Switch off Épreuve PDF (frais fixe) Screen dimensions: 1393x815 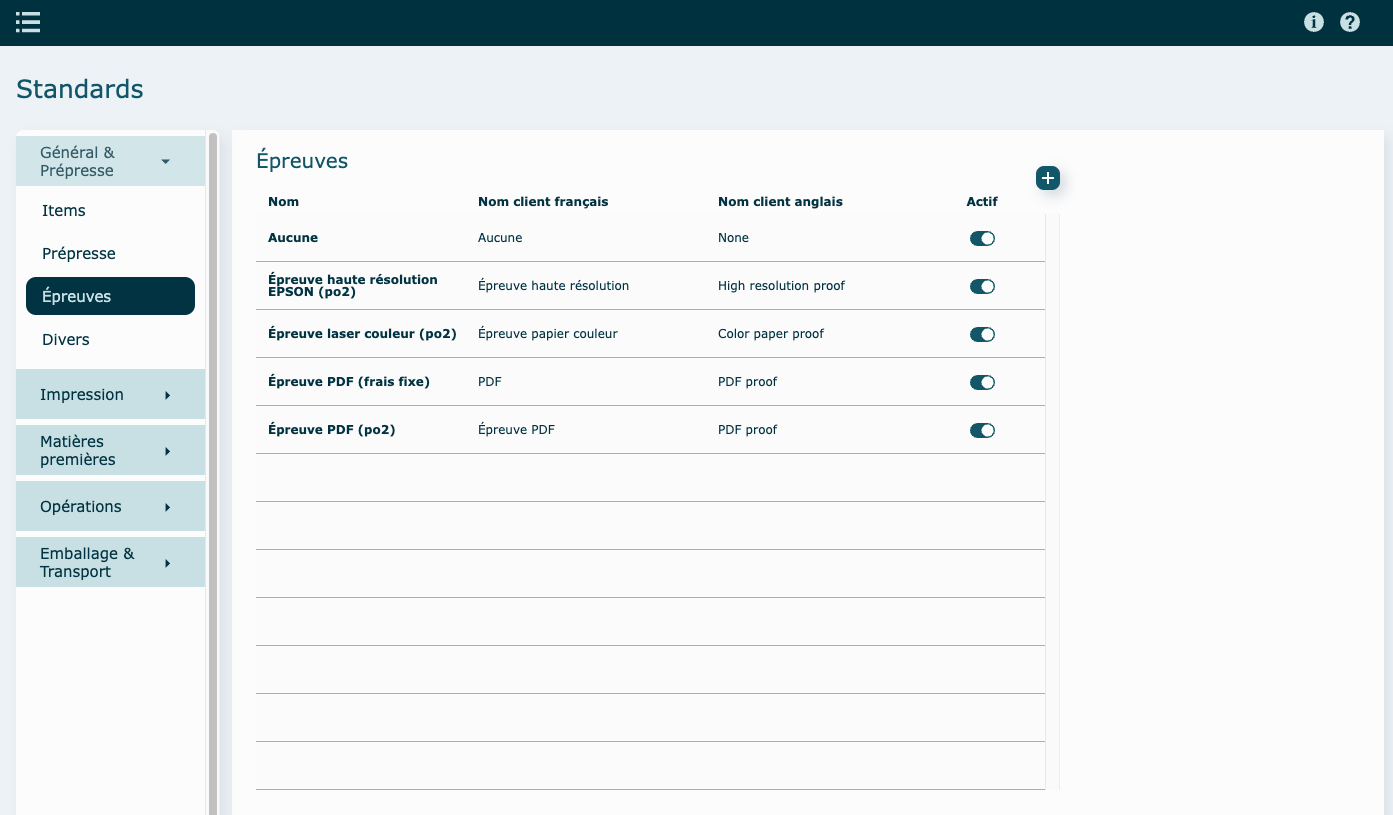click(x=982, y=383)
